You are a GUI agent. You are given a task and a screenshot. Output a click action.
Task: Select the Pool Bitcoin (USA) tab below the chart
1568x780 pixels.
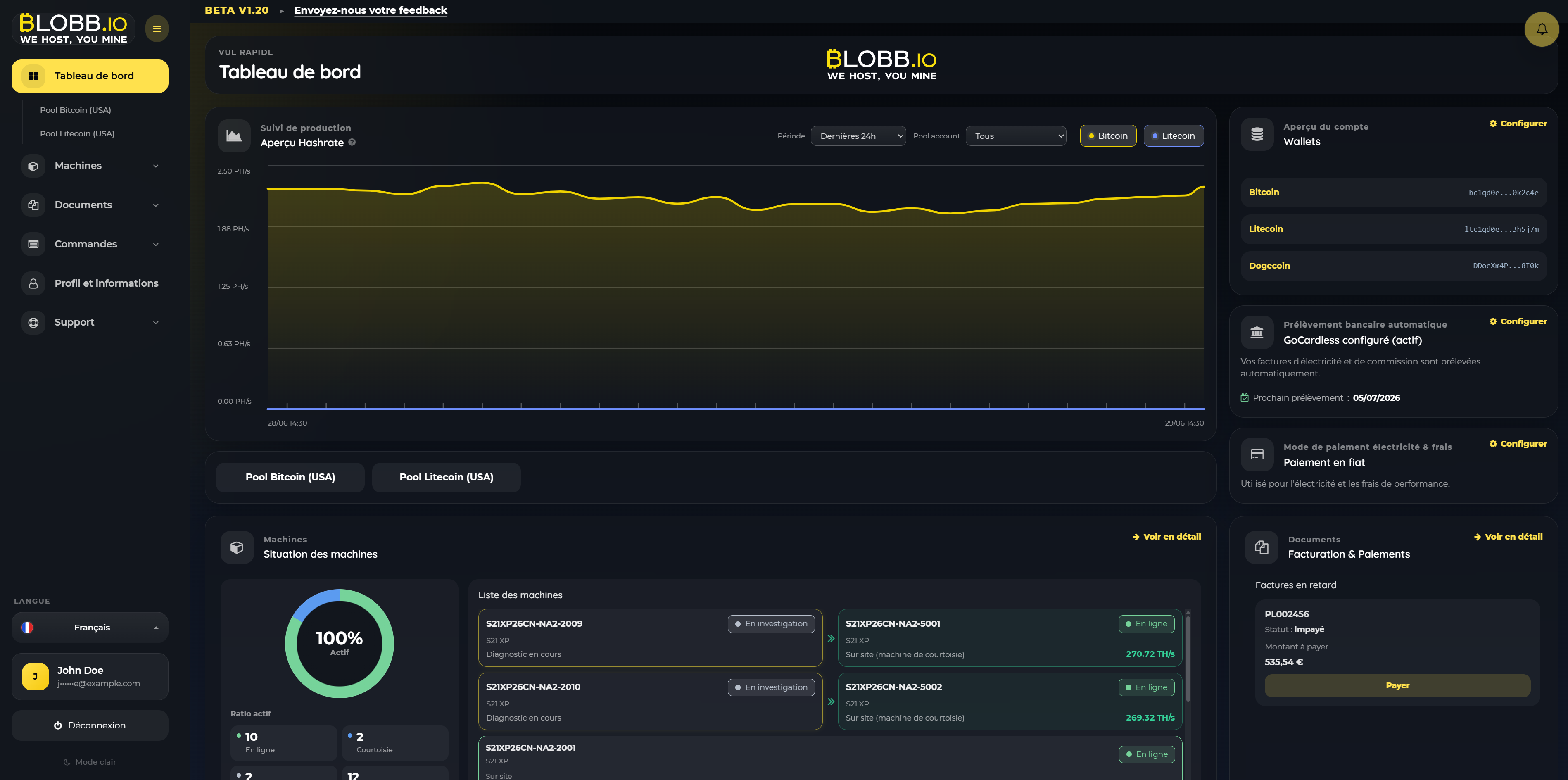[x=290, y=477]
